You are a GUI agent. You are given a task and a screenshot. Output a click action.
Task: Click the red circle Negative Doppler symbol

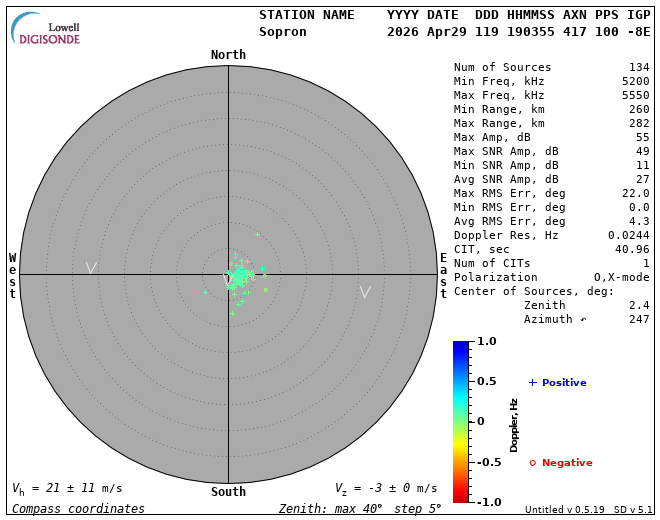point(532,463)
